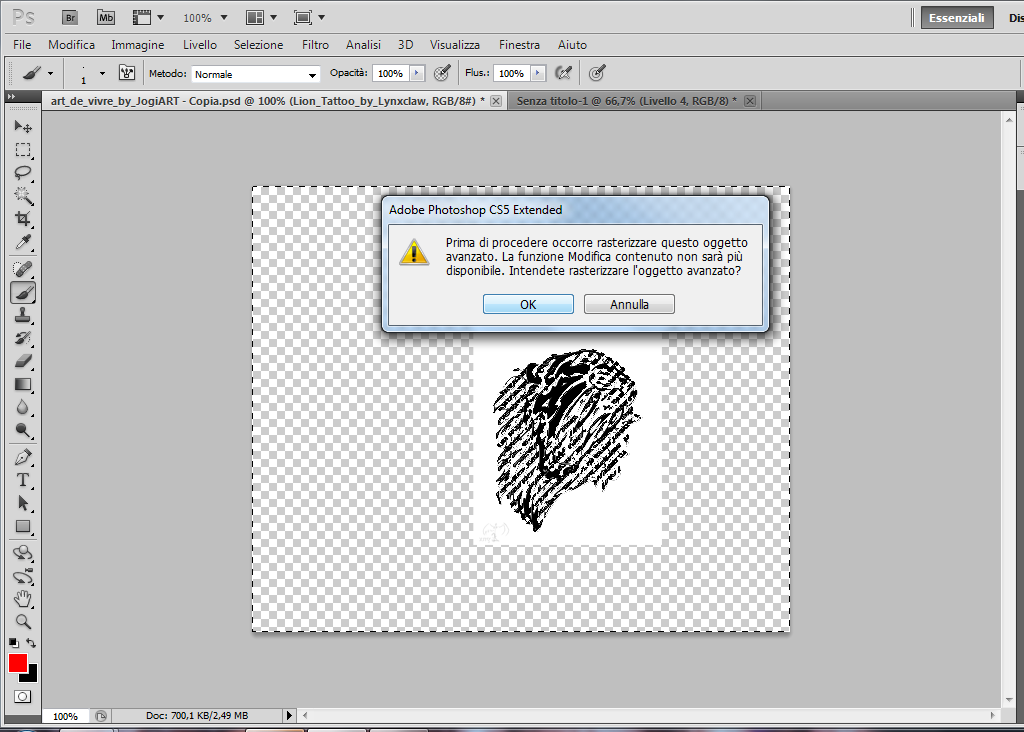Select the Lasso tool

coord(23,173)
